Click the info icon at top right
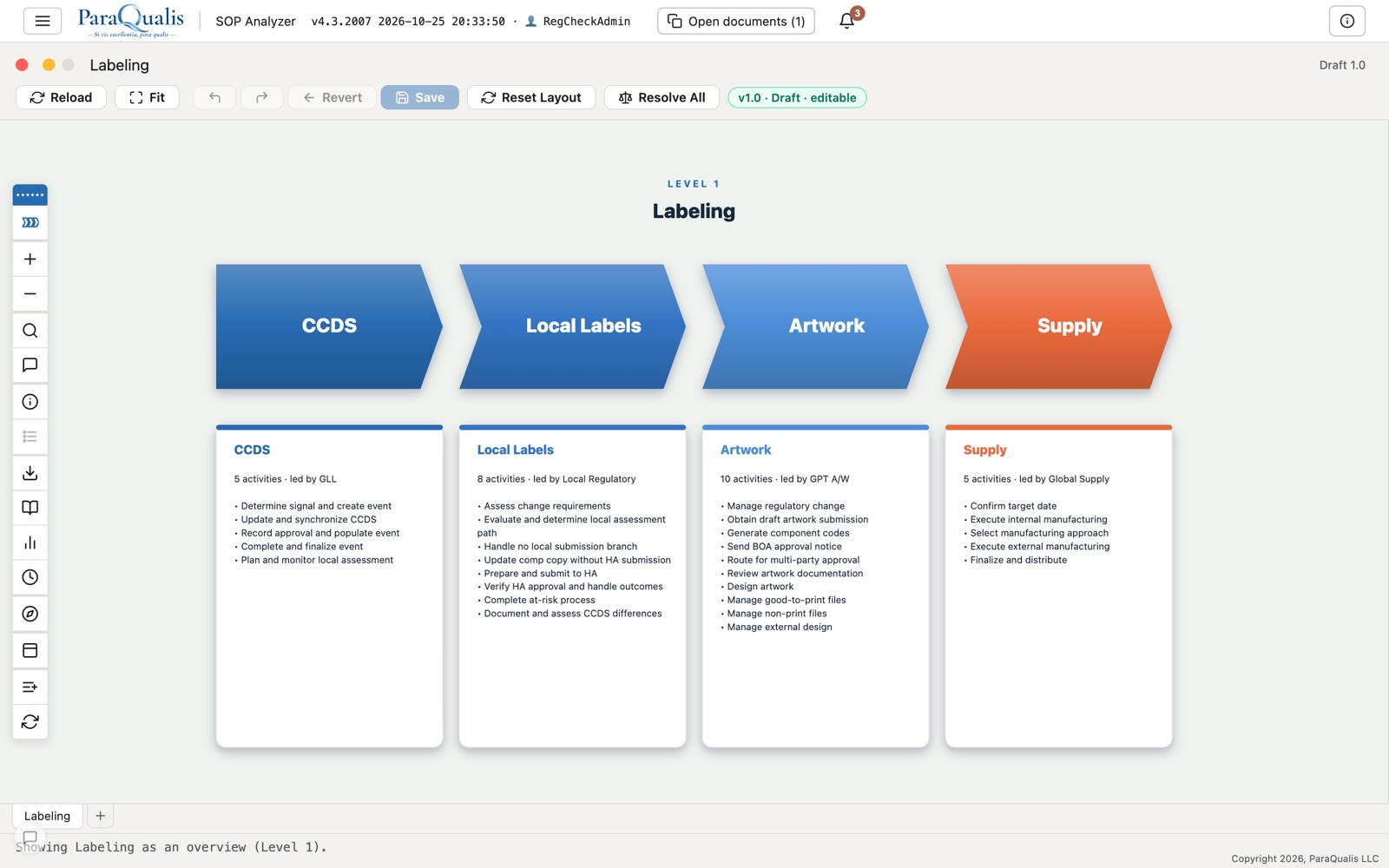Viewport: 1389px width, 868px height. click(x=1346, y=21)
